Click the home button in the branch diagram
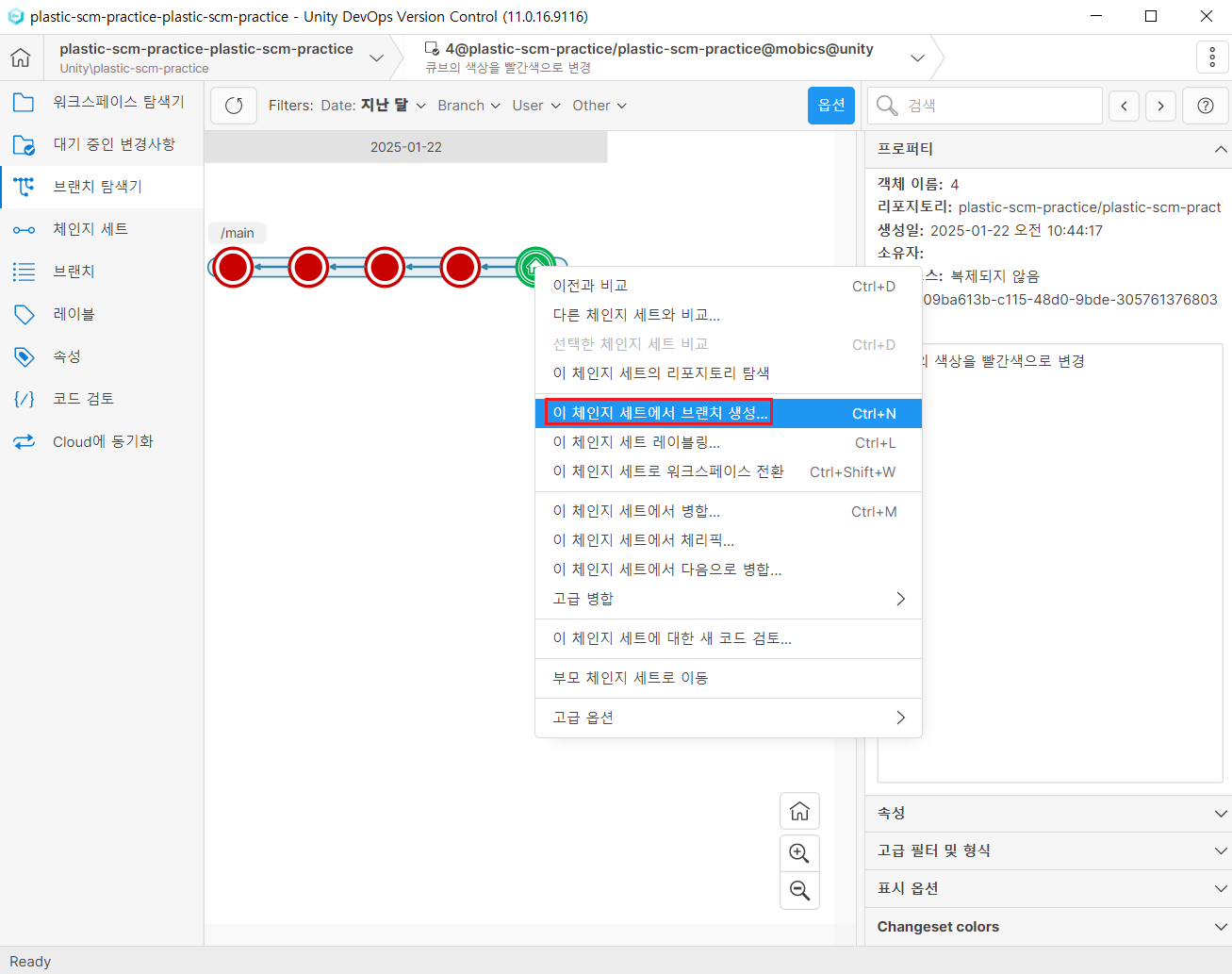The image size is (1232, 974). click(799, 811)
